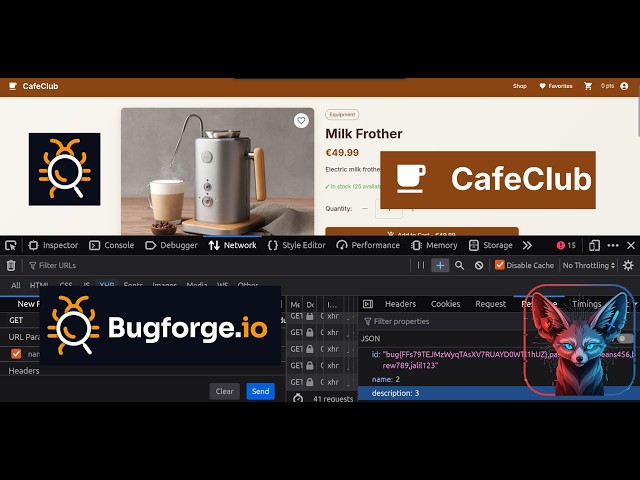Click the performance analysis stopwatch icon

[298, 398]
